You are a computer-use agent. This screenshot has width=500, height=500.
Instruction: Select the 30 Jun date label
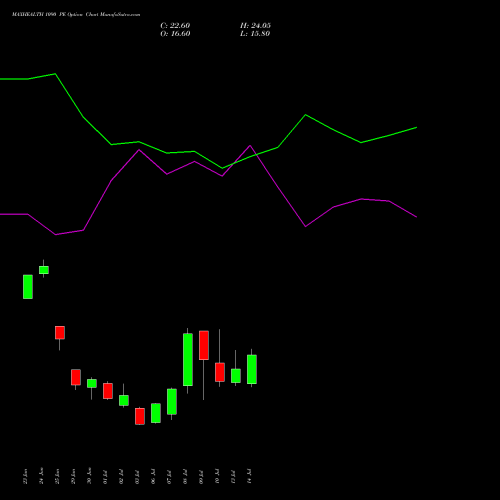[x=90, y=476]
